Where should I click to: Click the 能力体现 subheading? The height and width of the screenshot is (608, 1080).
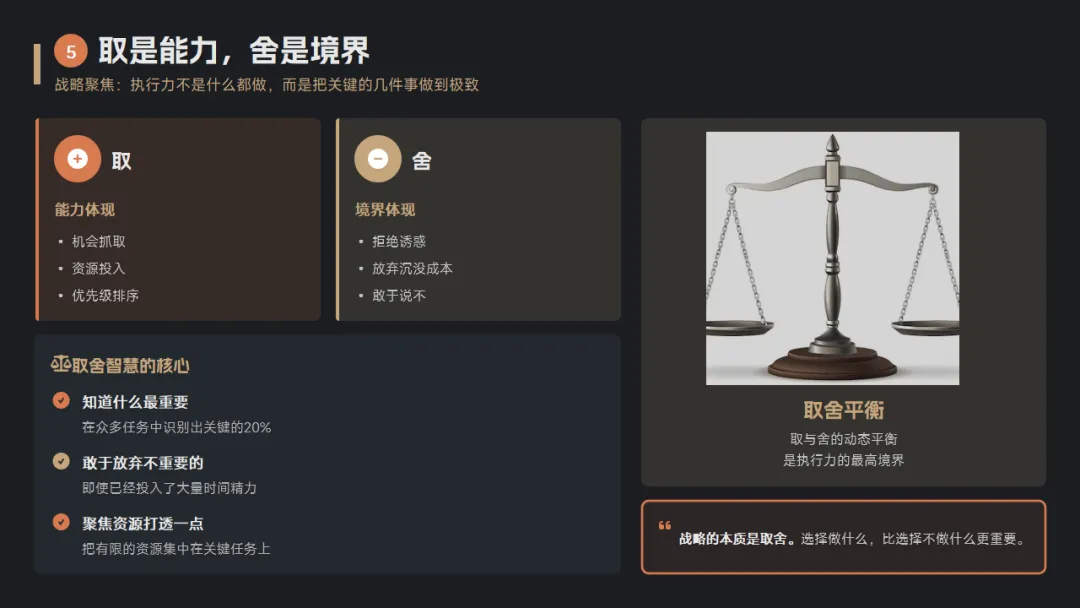(x=85, y=210)
